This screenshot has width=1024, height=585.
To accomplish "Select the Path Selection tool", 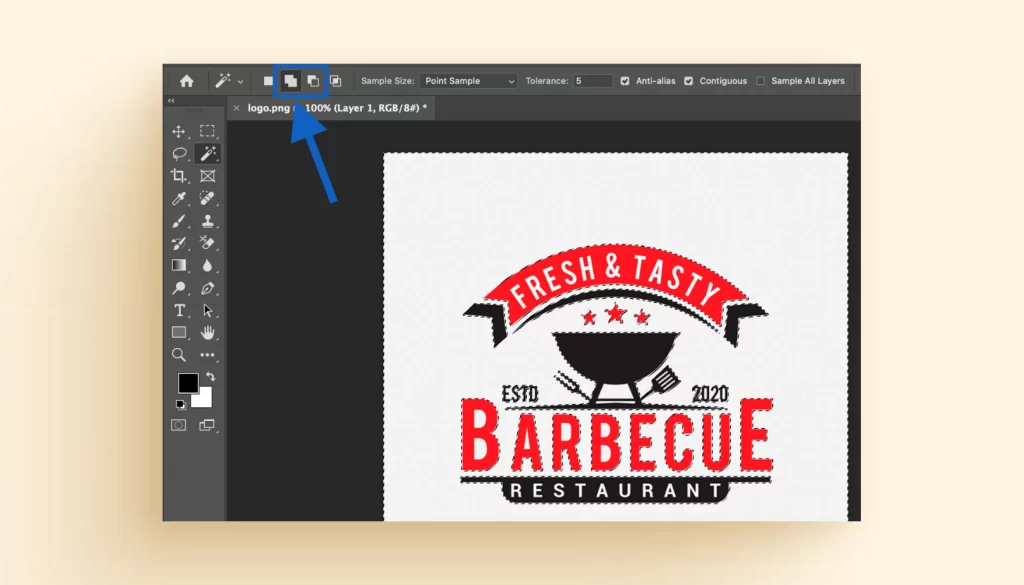I will pos(208,310).
